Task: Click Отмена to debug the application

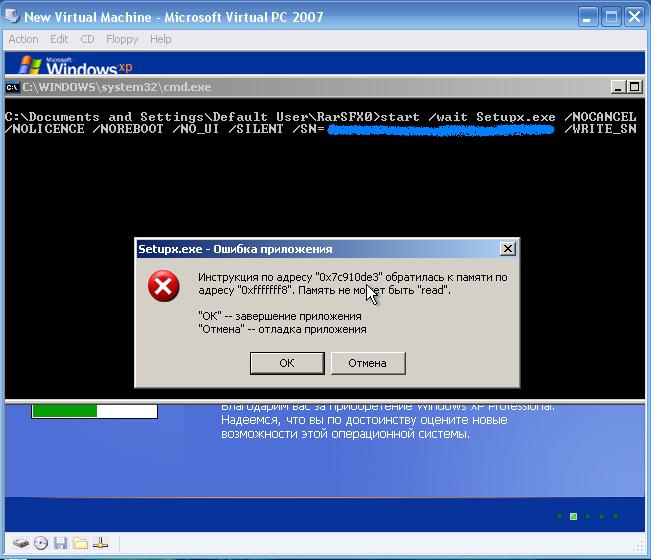Action: coord(368,363)
